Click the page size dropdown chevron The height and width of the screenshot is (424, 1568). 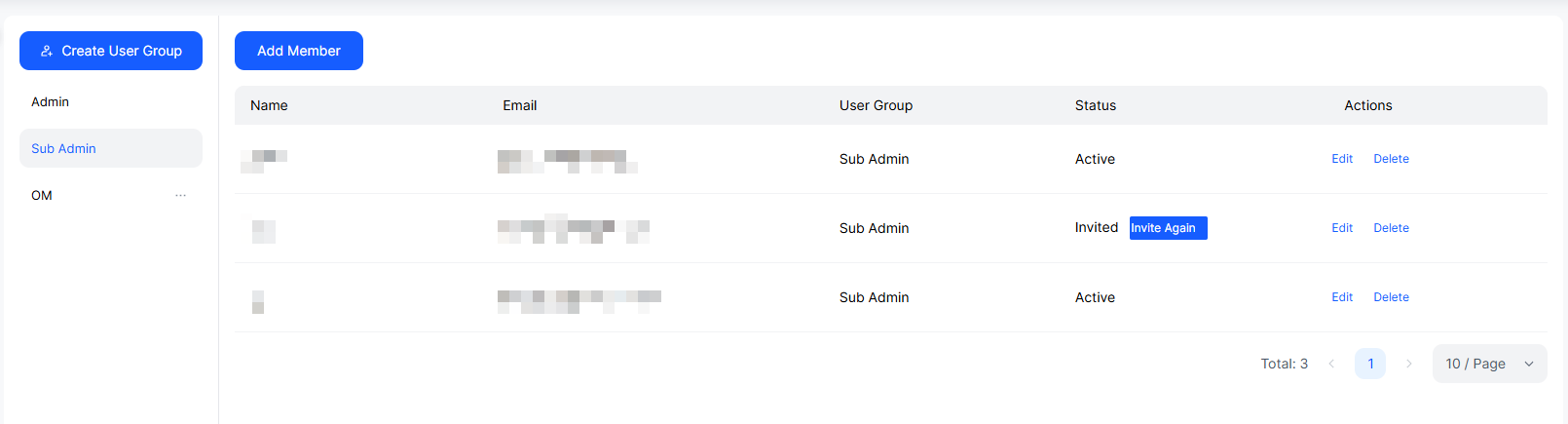pos(1529,364)
